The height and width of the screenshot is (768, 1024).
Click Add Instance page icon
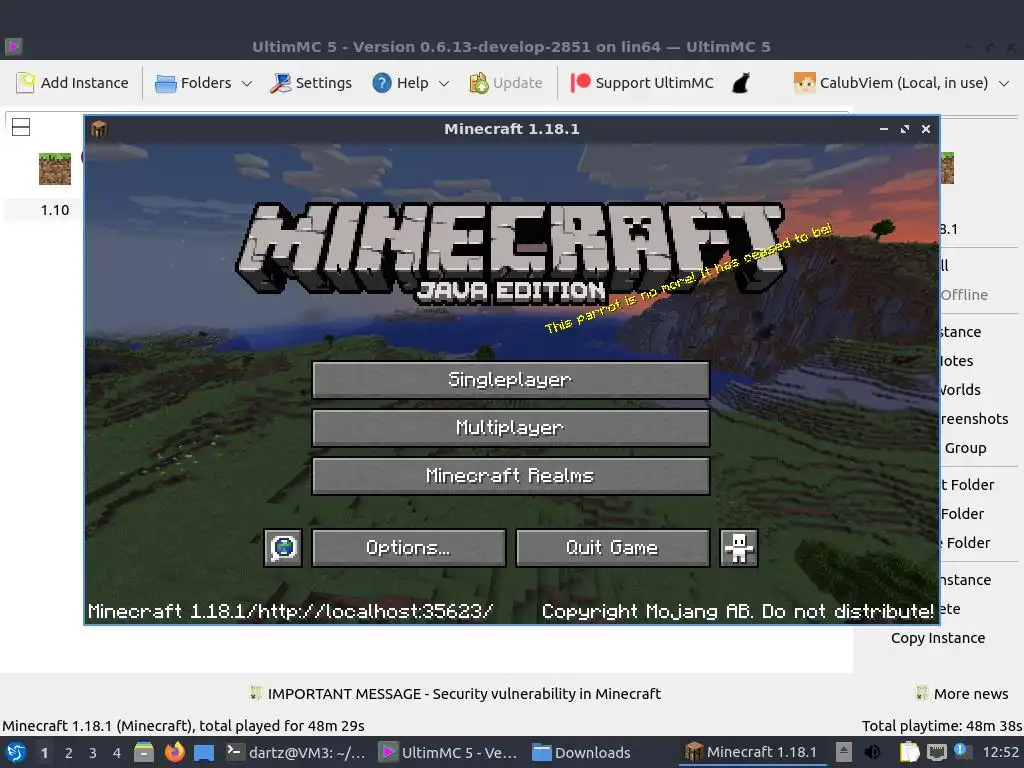click(25, 83)
